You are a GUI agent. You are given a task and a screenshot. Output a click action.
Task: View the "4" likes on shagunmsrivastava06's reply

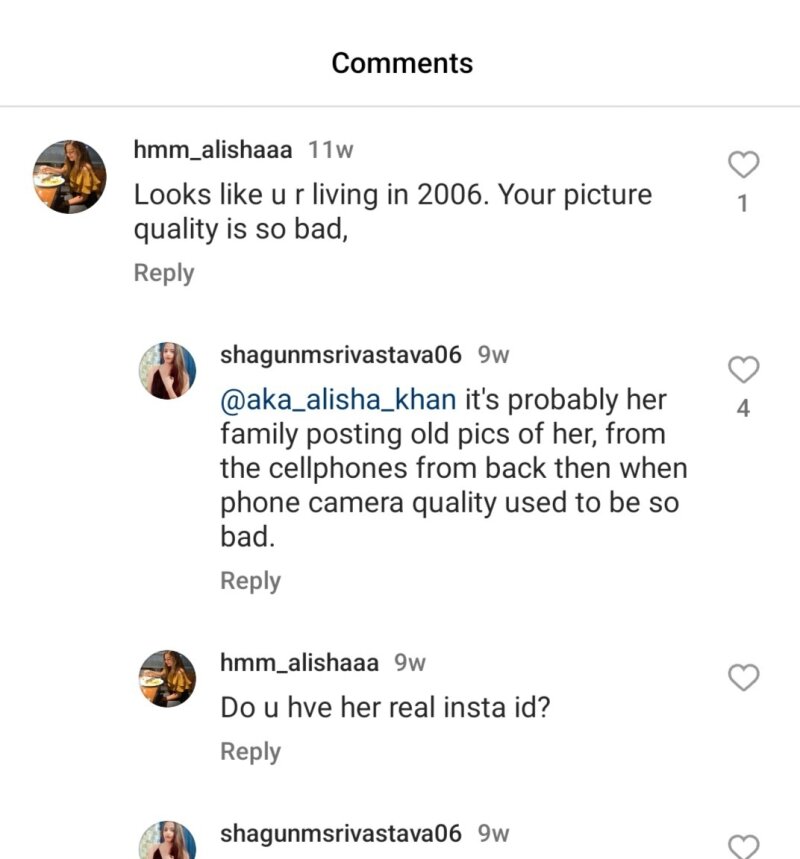click(x=742, y=408)
